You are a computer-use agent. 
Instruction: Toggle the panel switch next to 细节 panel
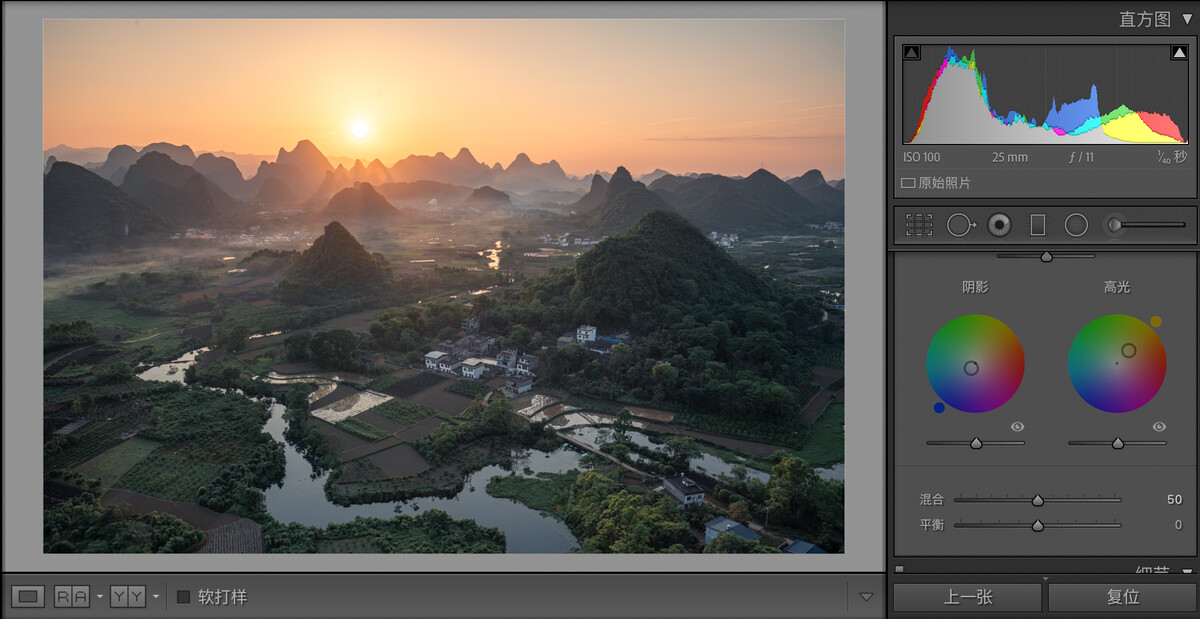click(x=899, y=570)
